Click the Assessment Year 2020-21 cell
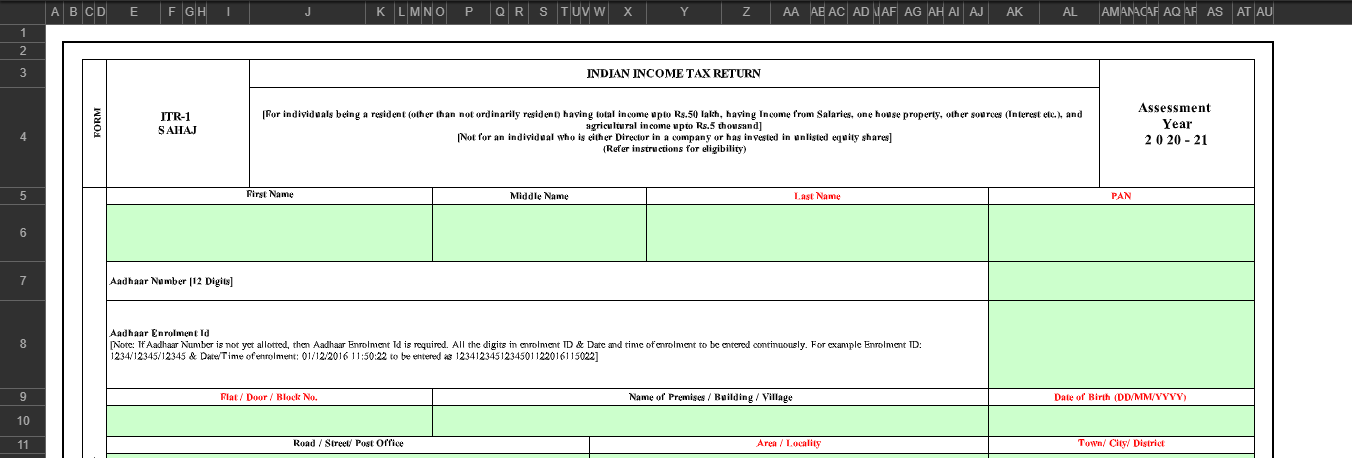The height and width of the screenshot is (458, 1352). [x=1177, y=124]
